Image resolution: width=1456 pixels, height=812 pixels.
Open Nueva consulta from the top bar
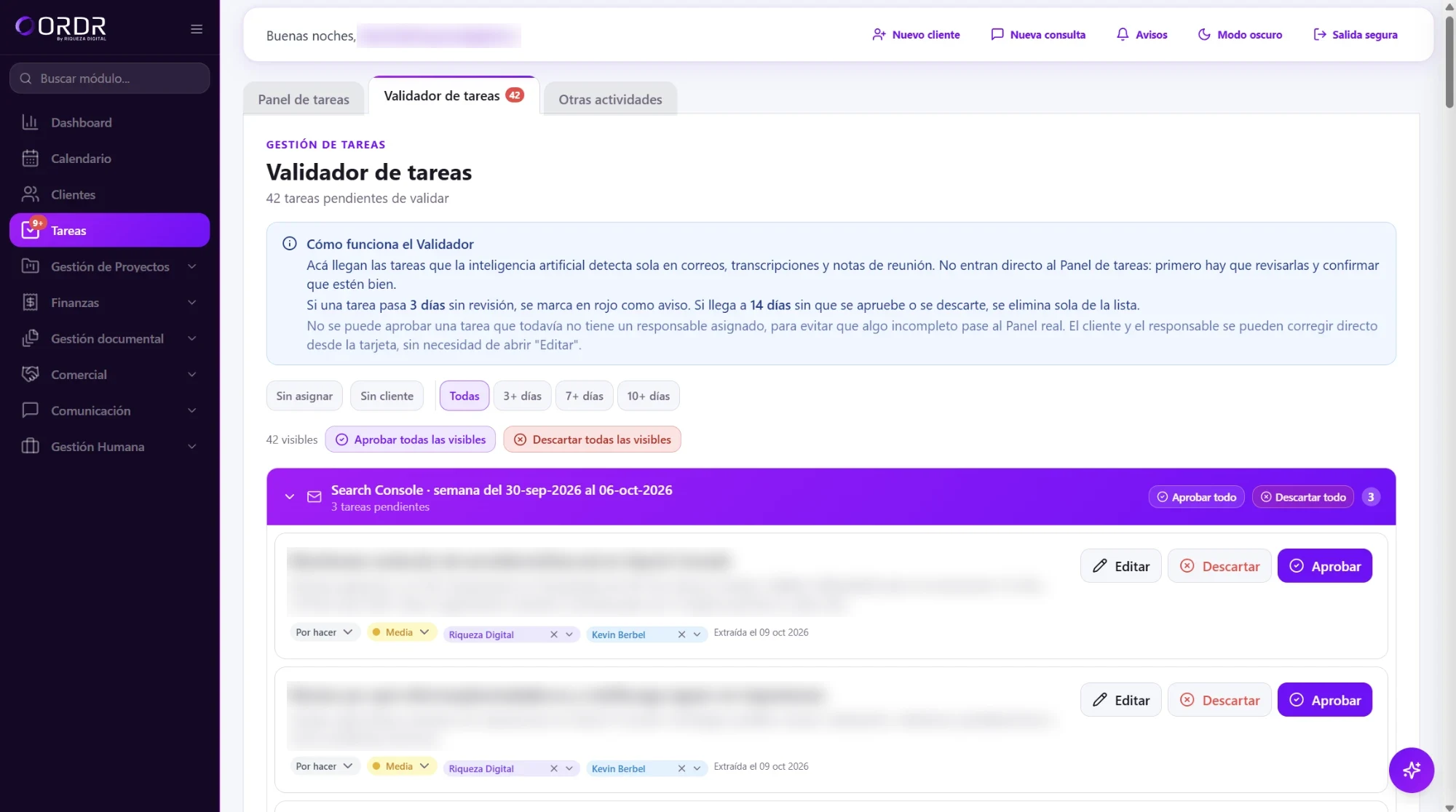1038,34
